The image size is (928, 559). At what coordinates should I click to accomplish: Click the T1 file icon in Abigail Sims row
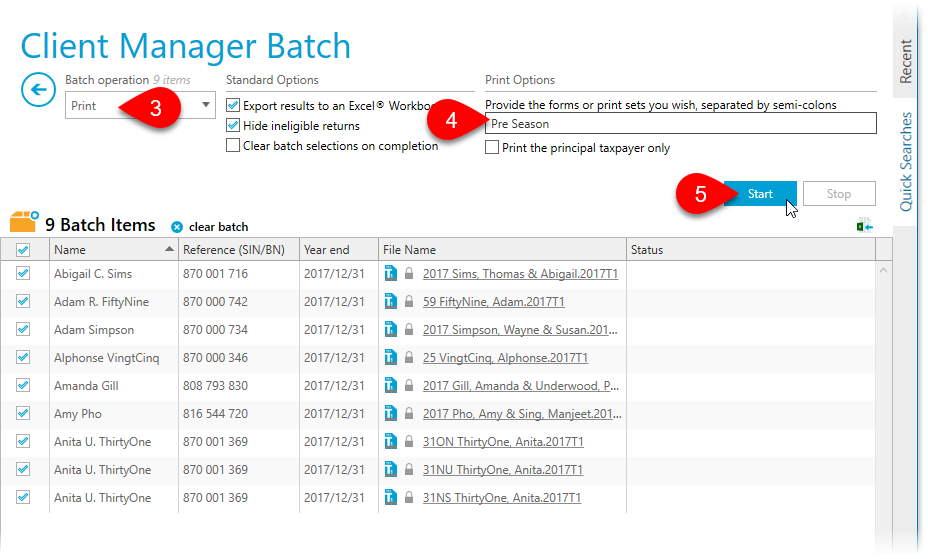click(391, 273)
